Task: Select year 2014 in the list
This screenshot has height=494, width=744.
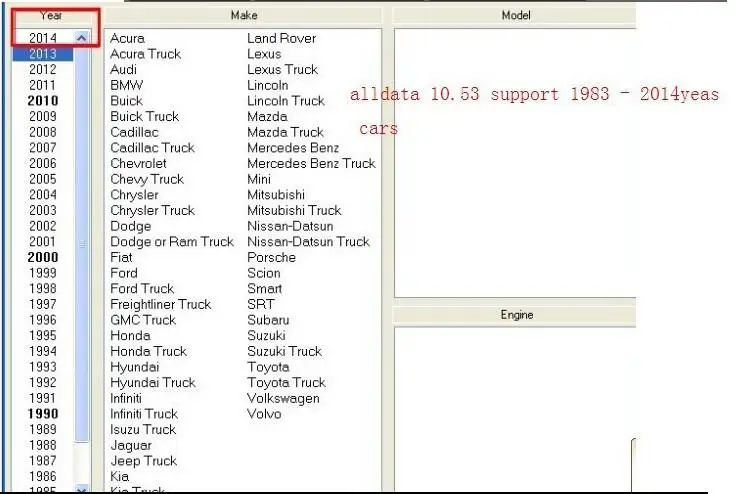Action: tap(43, 38)
